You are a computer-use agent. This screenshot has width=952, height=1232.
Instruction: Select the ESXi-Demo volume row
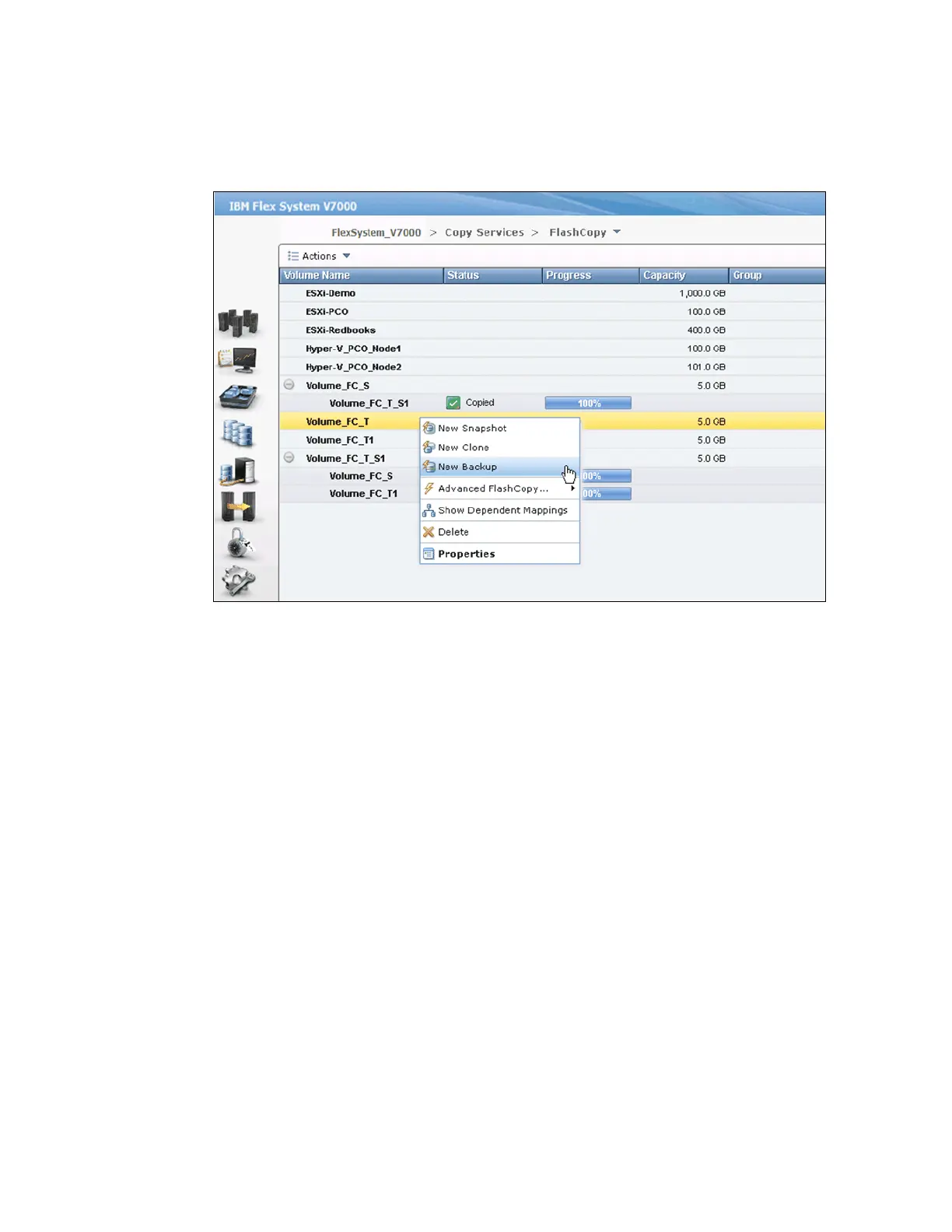coord(552,293)
